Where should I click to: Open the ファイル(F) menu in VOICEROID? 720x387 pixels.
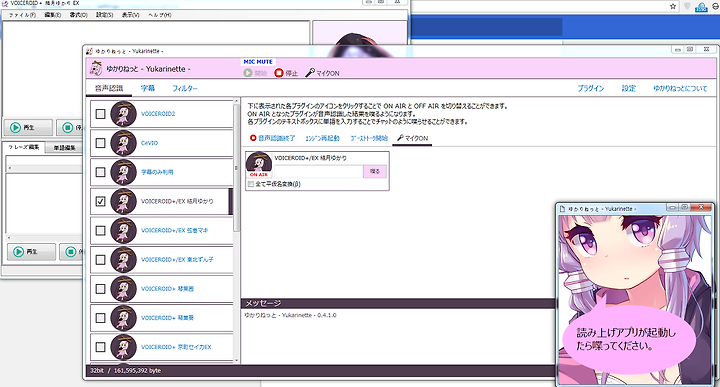[22, 15]
